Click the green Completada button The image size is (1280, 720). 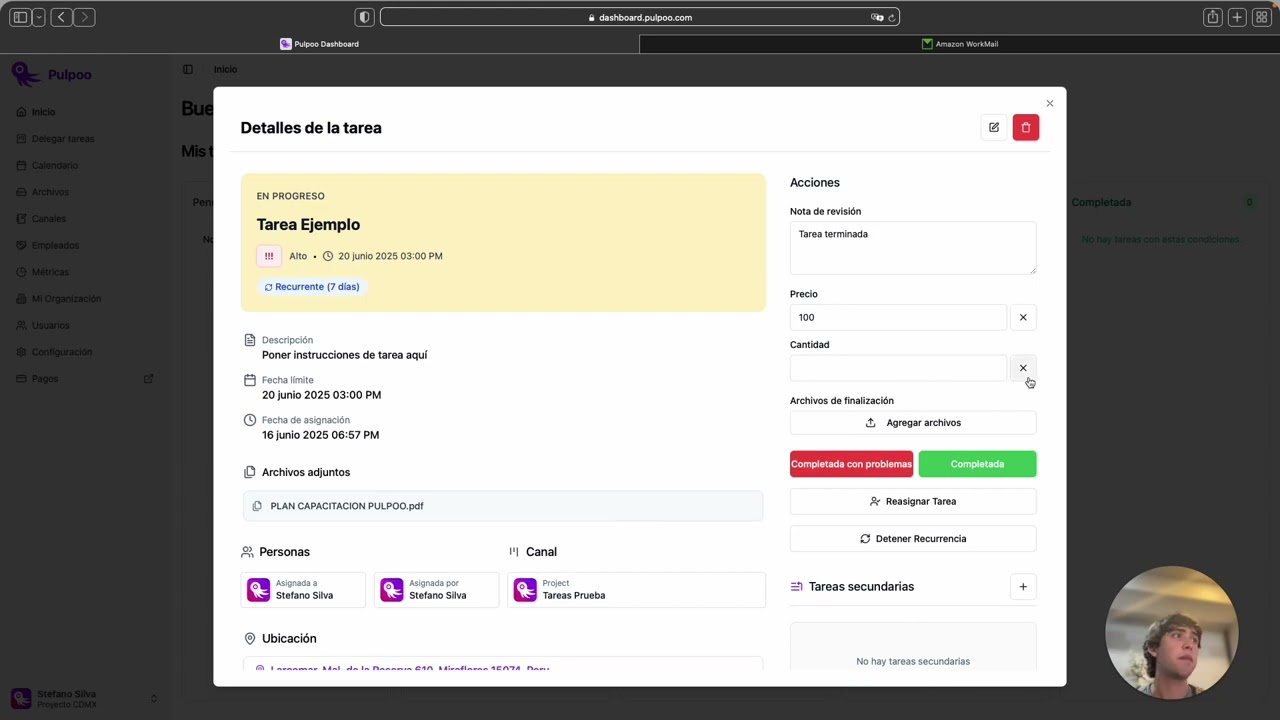point(977,464)
